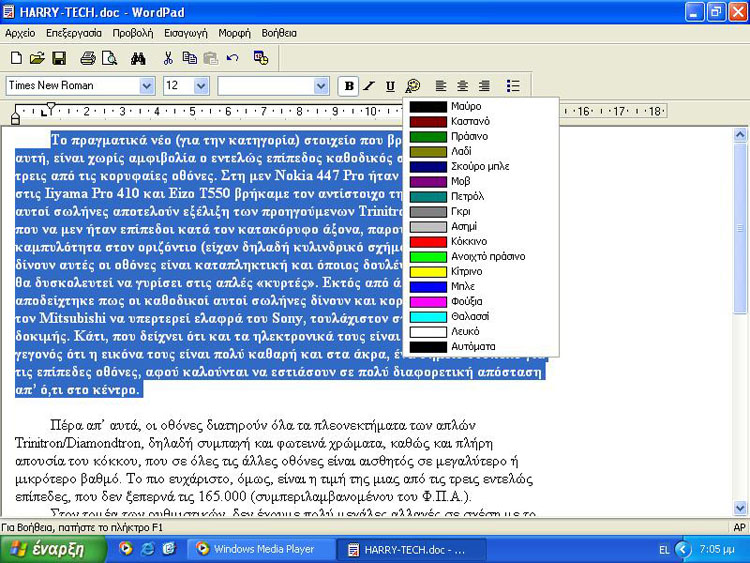Choose Πράσινο green color
This screenshot has height=563, width=750.
click(481, 136)
